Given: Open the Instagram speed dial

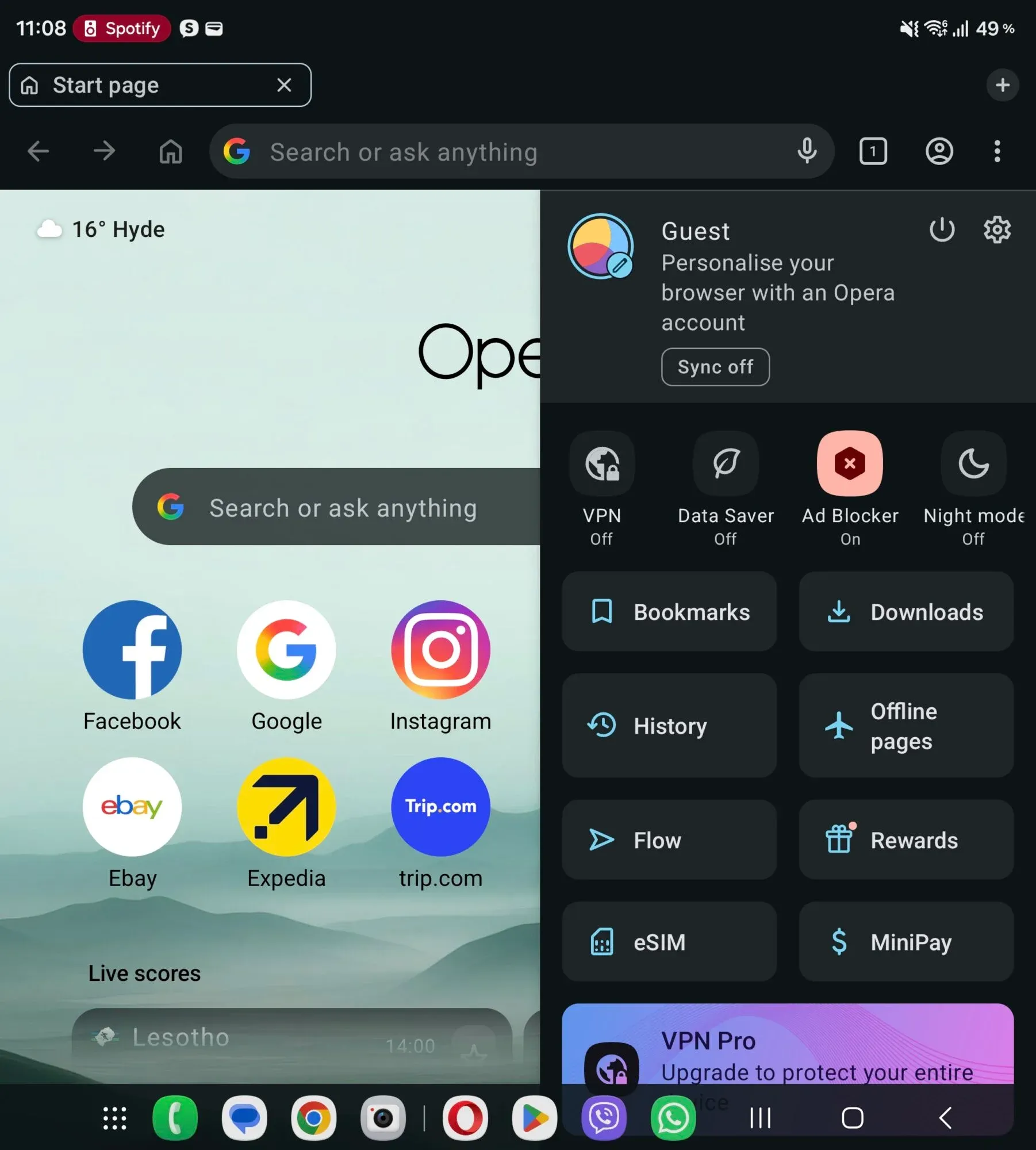Looking at the screenshot, I should click(440, 667).
